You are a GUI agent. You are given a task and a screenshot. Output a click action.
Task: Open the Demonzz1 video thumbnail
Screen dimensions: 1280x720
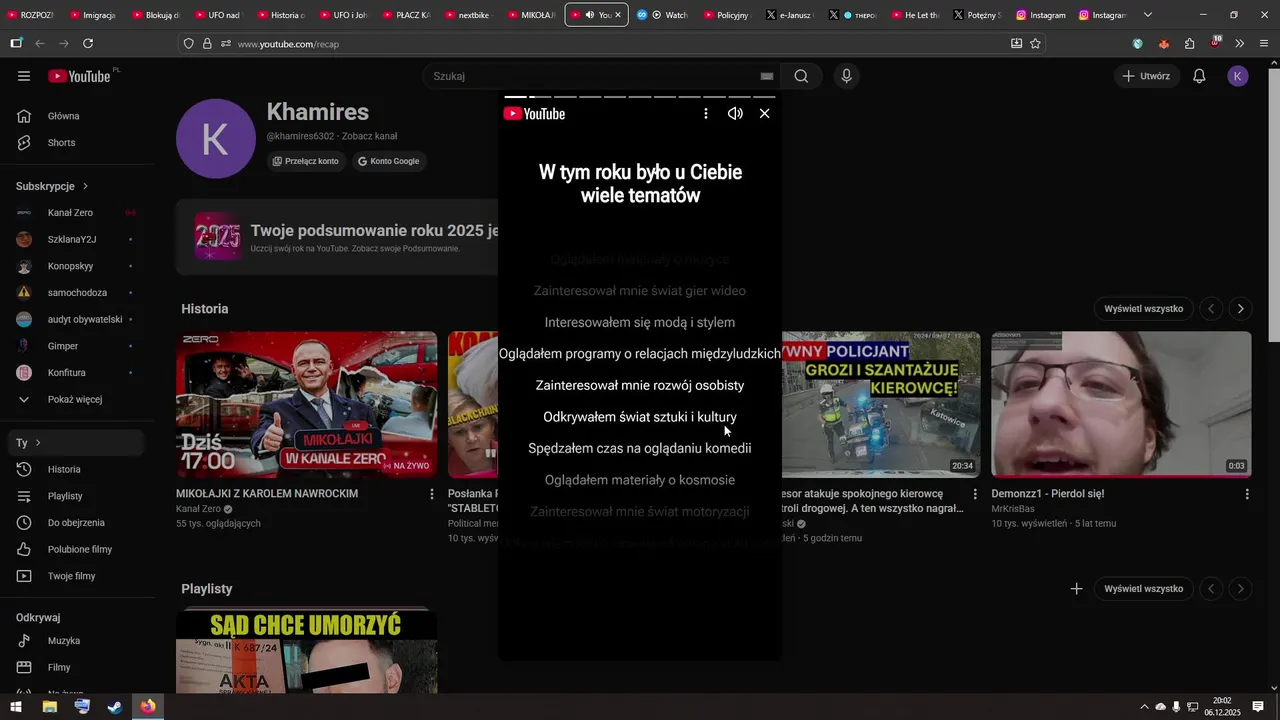(x=1121, y=404)
